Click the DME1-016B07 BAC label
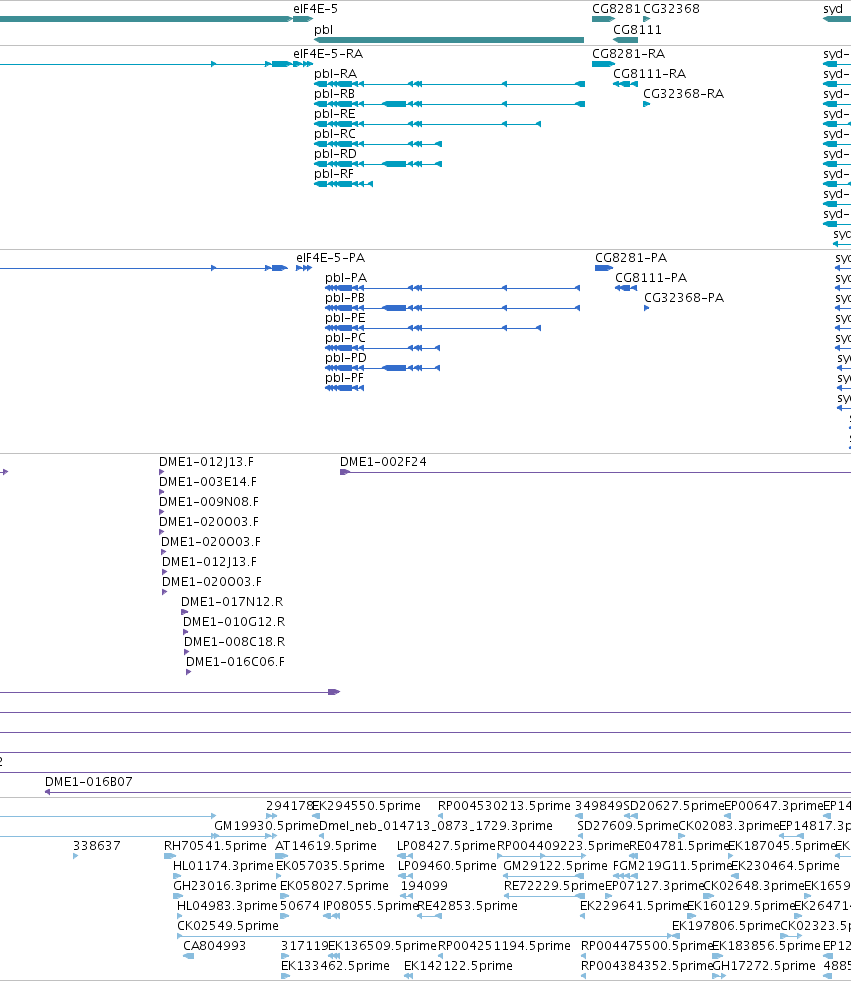Image resolution: width=851 pixels, height=981 pixels. click(x=89, y=782)
